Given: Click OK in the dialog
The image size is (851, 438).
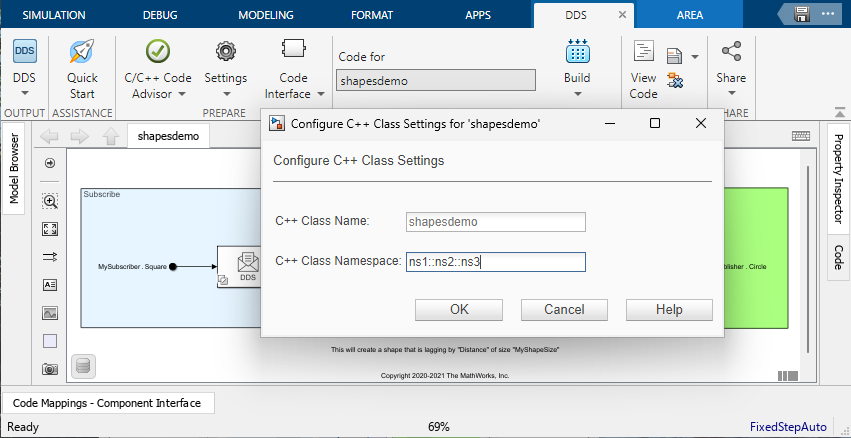Looking at the screenshot, I should [459, 310].
